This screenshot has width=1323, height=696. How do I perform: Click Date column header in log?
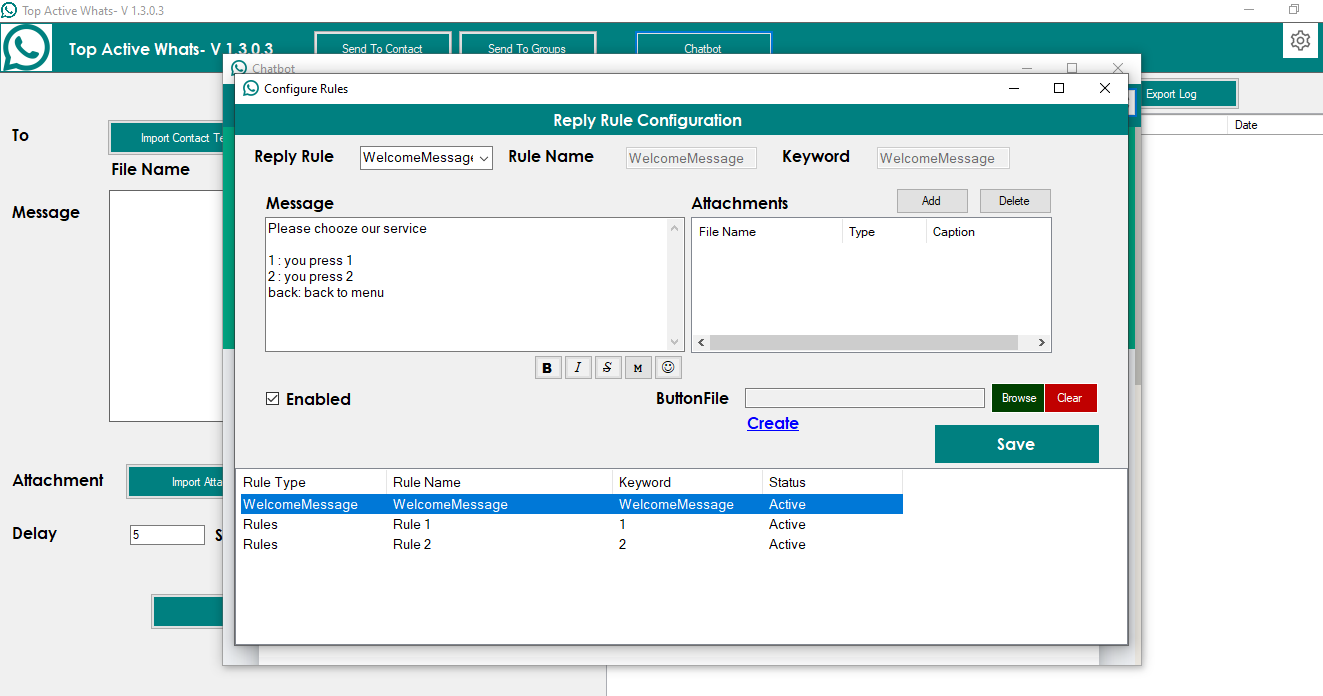tap(1274, 125)
